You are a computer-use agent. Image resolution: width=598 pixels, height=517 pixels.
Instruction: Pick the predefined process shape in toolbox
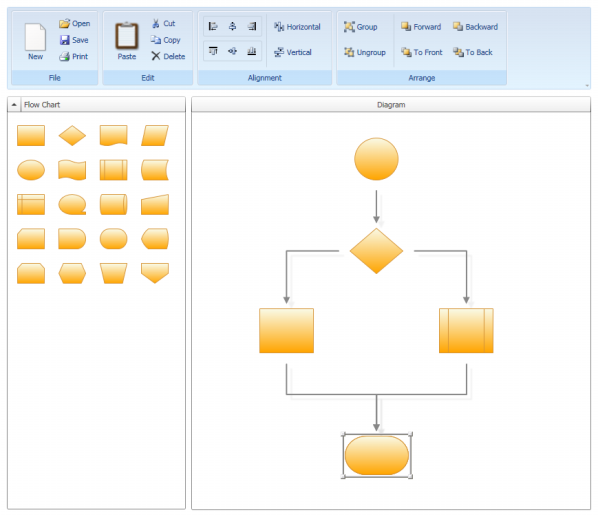(113, 170)
